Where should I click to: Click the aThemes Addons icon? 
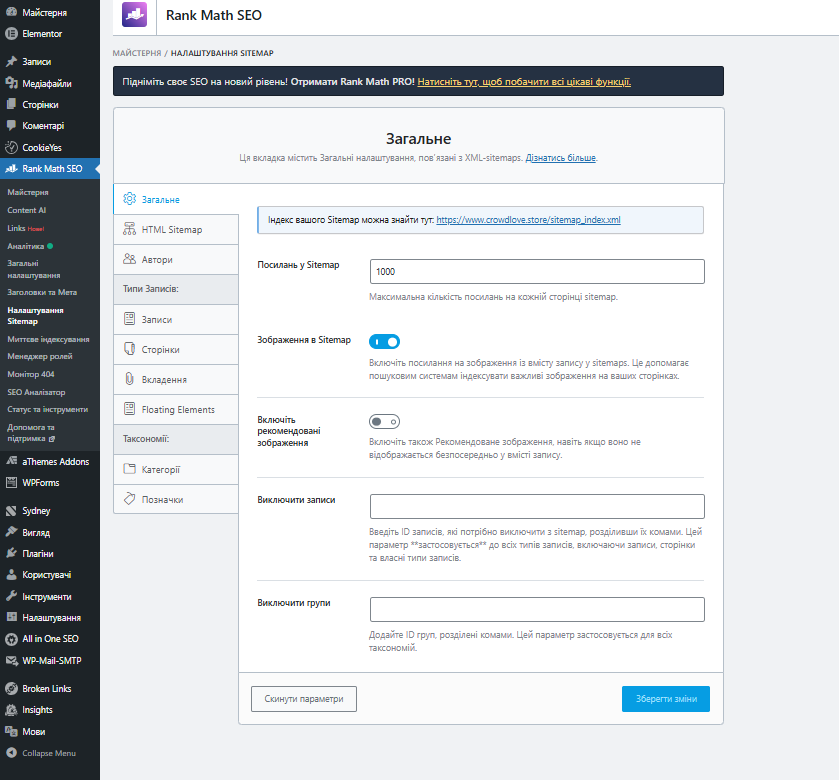tap(11, 461)
